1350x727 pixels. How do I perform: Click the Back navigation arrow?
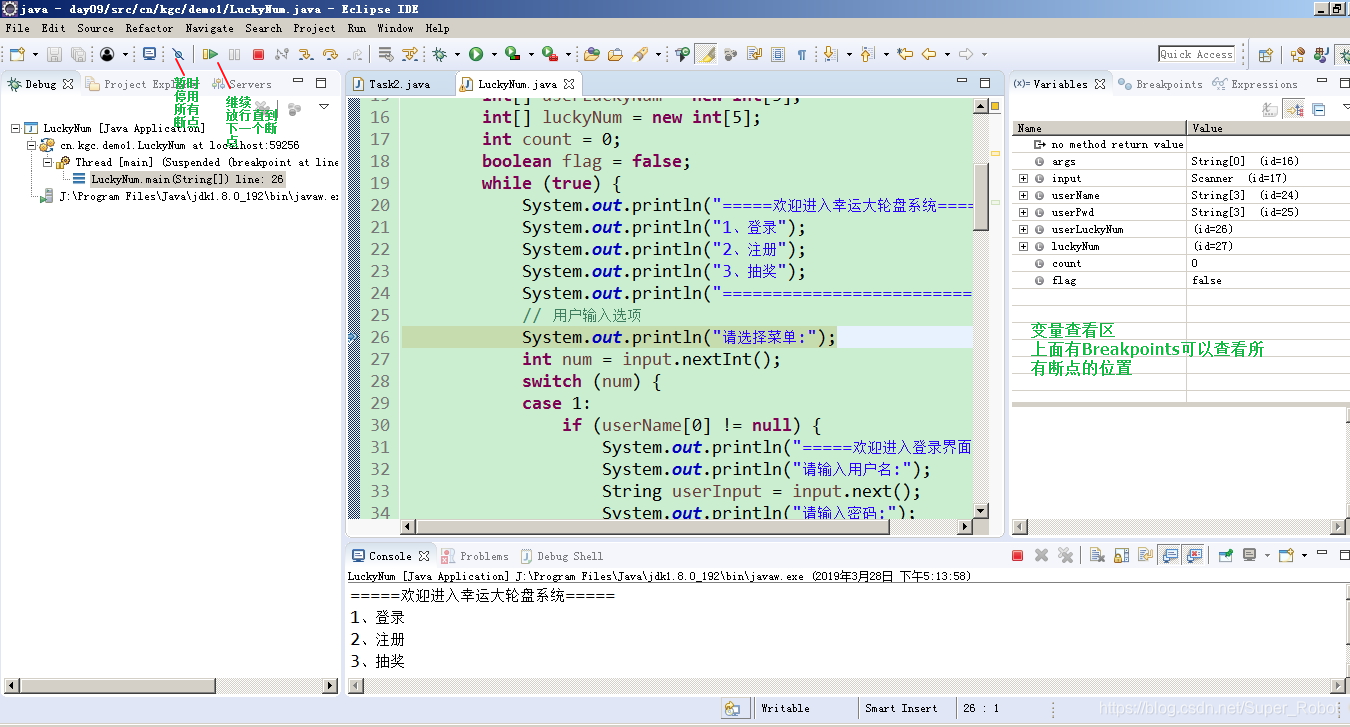pos(929,54)
